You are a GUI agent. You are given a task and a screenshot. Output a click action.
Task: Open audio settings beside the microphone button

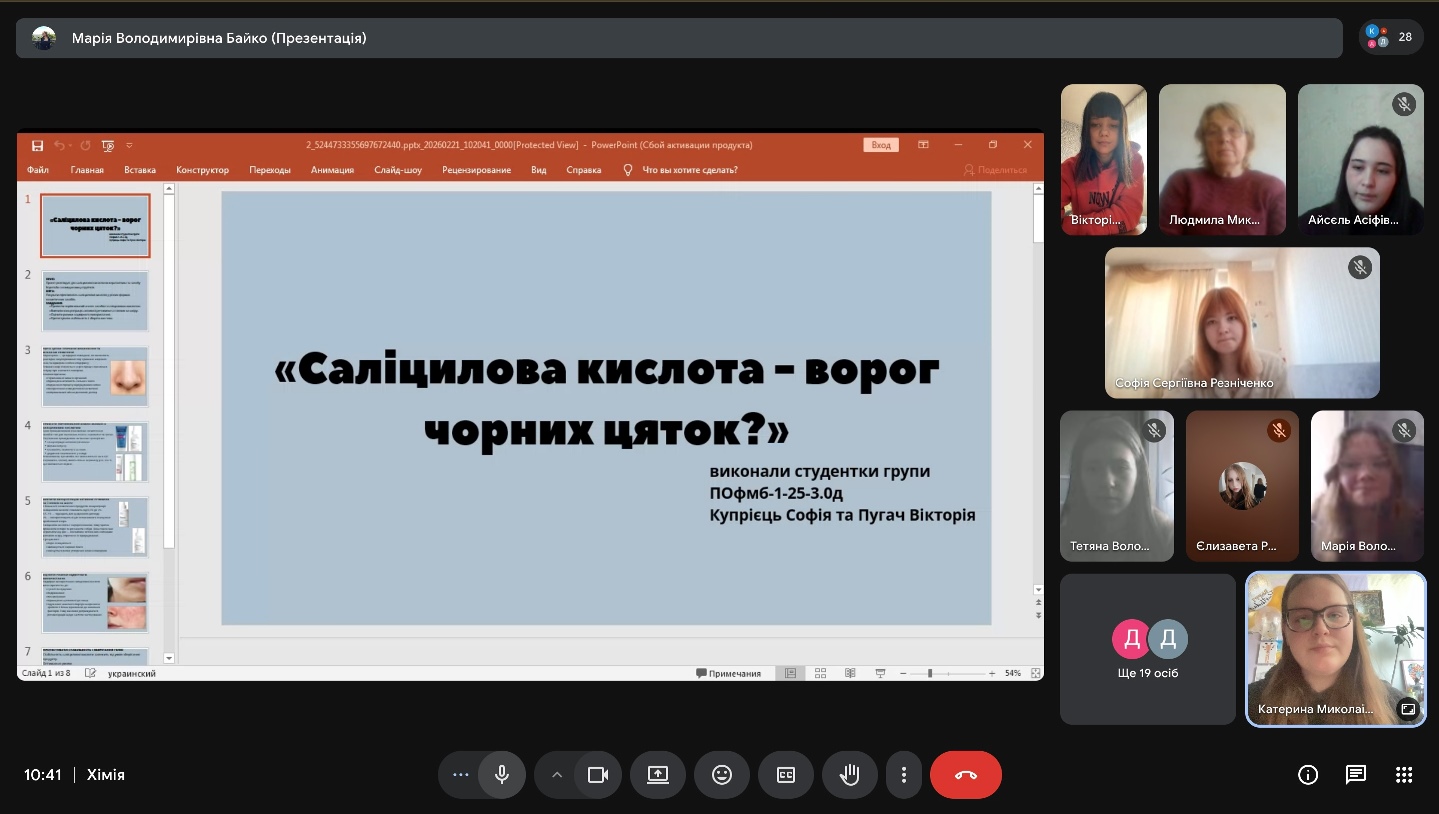tap(460, 775)
